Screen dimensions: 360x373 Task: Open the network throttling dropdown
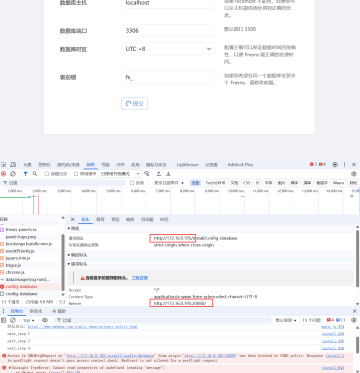[x=120, y=174]
